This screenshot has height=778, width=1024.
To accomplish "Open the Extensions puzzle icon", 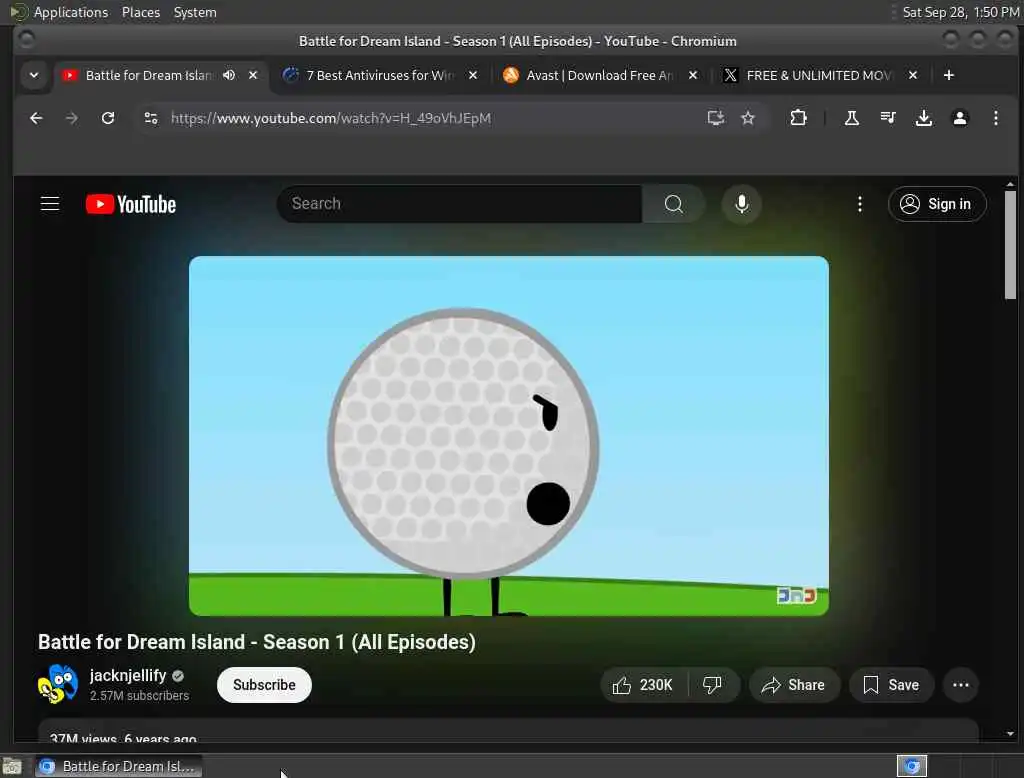I will click(798, 118).
